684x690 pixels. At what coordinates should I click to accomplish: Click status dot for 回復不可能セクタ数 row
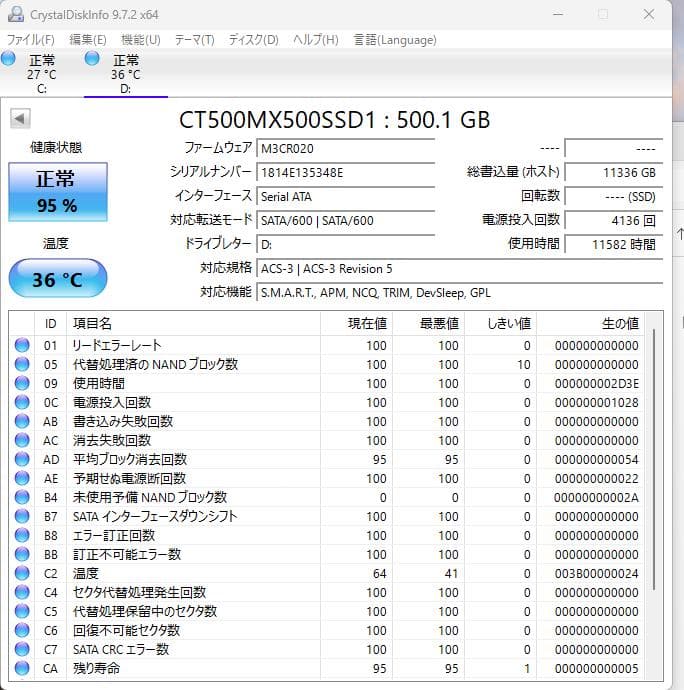22,630
